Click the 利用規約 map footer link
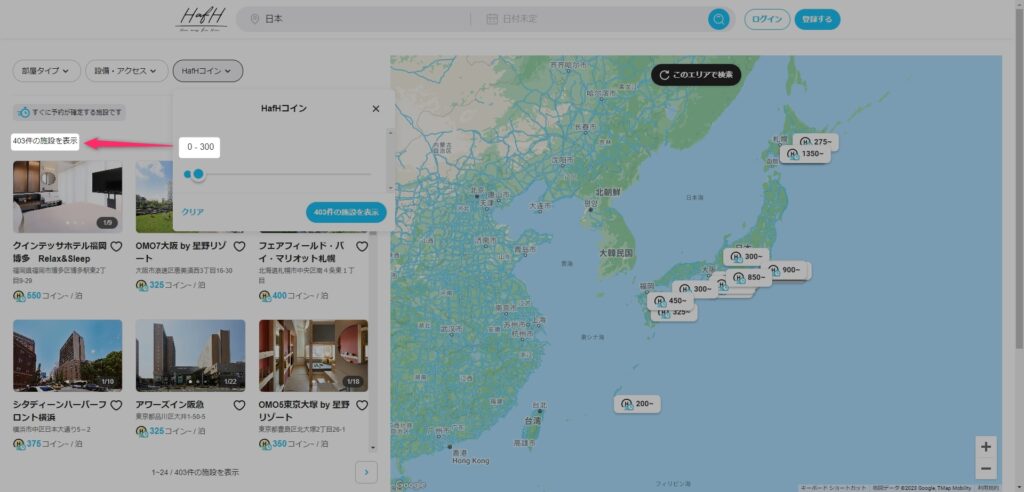1024x492 pixels. click(x=986, y=488)
